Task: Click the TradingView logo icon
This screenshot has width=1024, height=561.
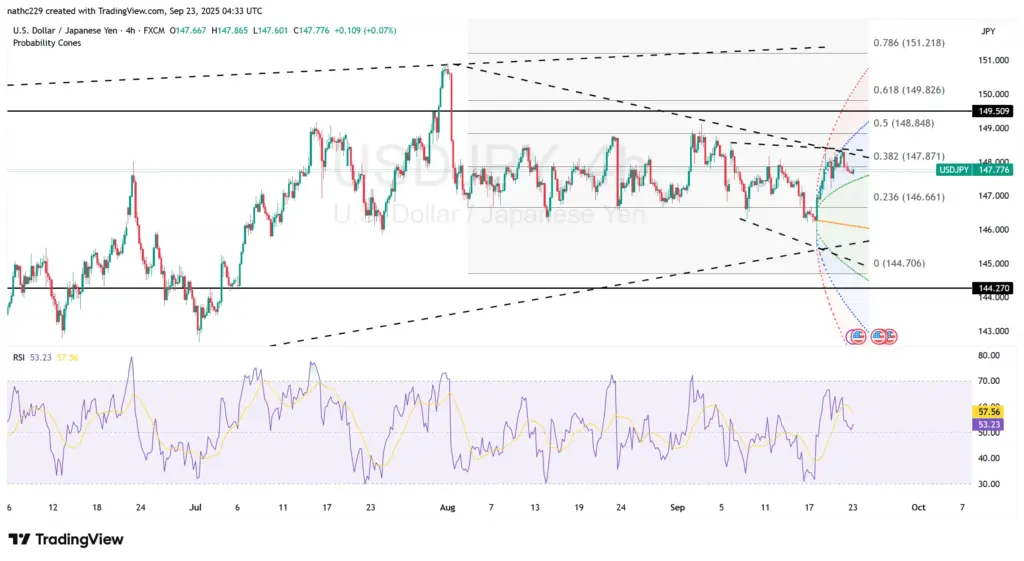Action: (x=19, y=540)
